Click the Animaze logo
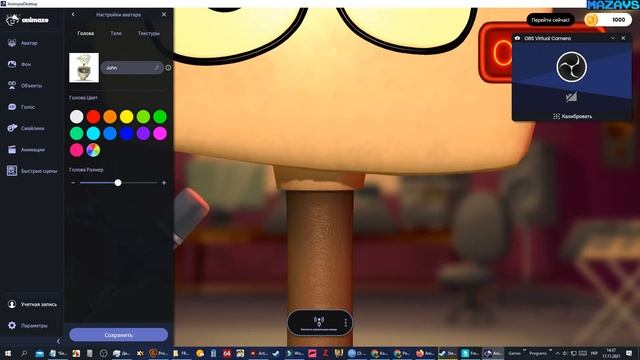 [x=27, y=19]
